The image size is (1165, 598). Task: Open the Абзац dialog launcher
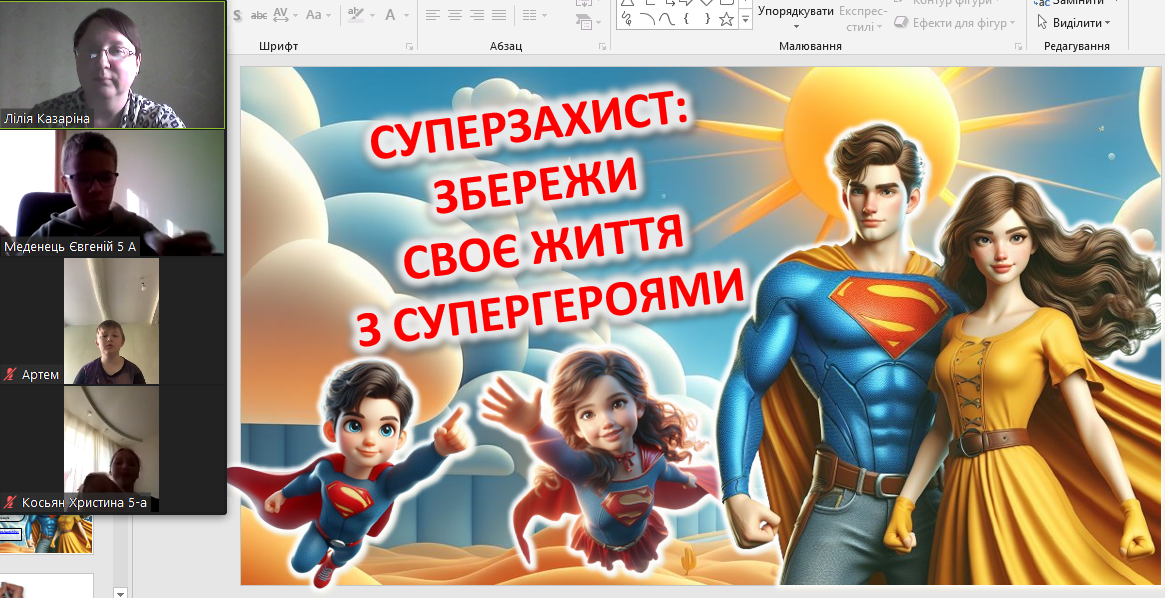(x=603, y=47)
